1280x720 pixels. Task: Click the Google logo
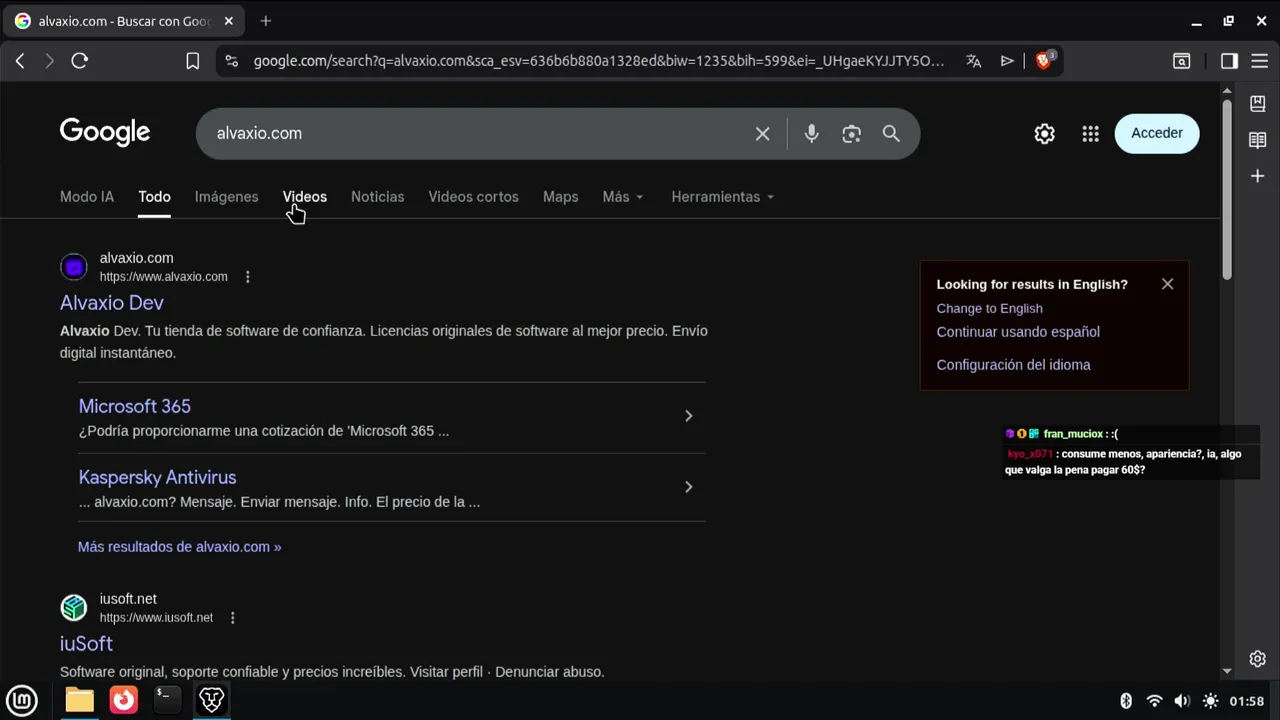(x=105, y=132)
